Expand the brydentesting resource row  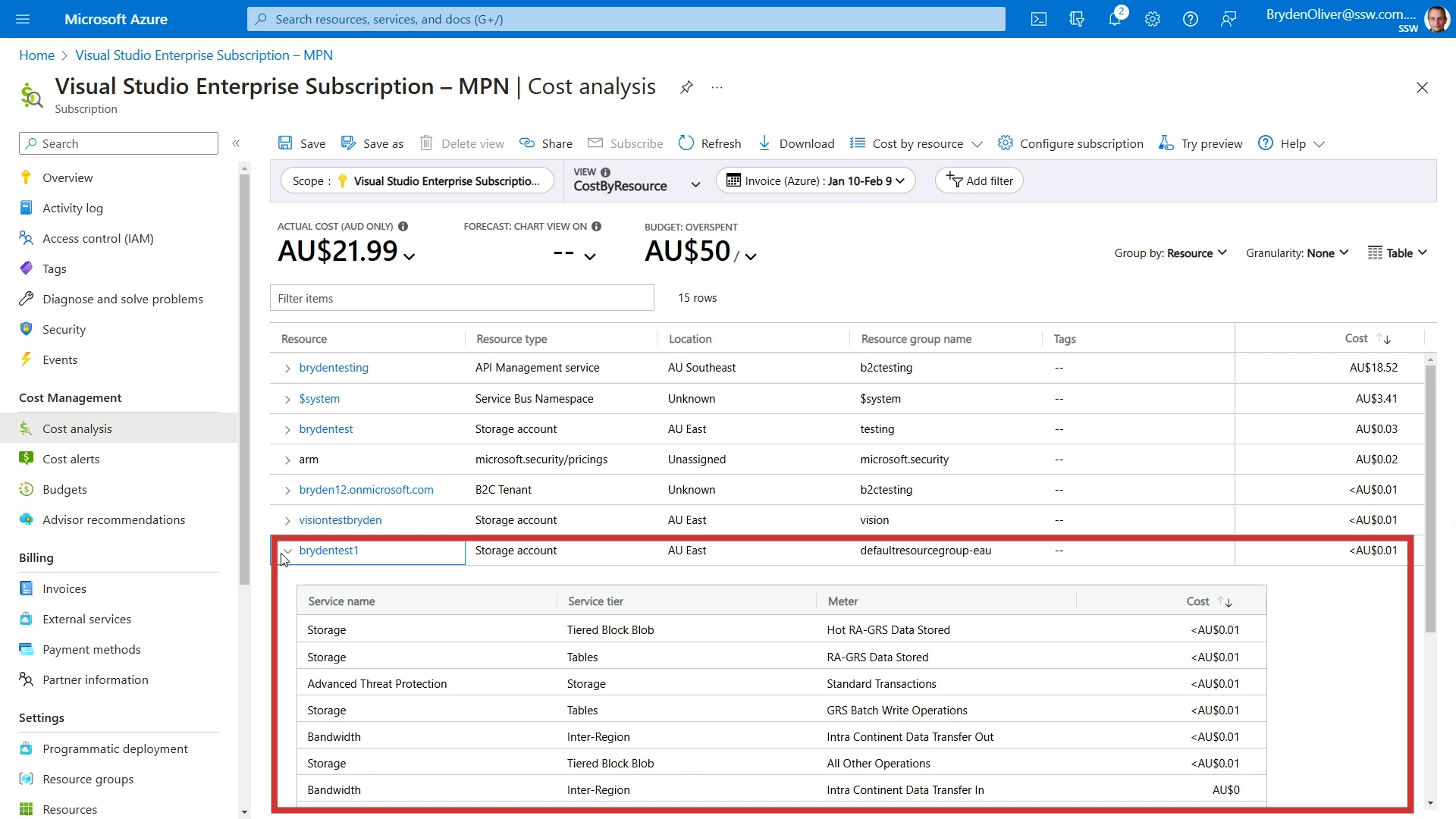(287, 369)
